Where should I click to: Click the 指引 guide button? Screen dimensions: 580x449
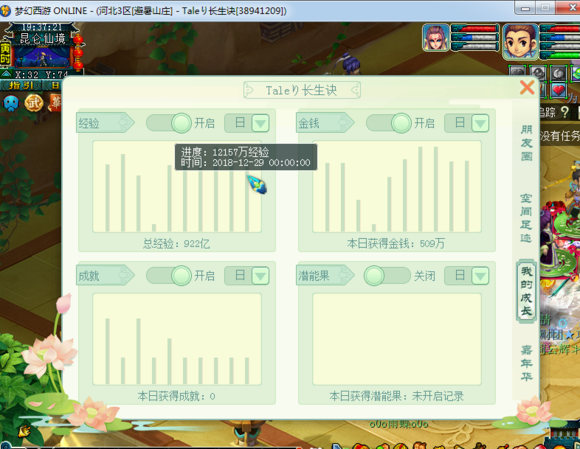tap(20, 85)
